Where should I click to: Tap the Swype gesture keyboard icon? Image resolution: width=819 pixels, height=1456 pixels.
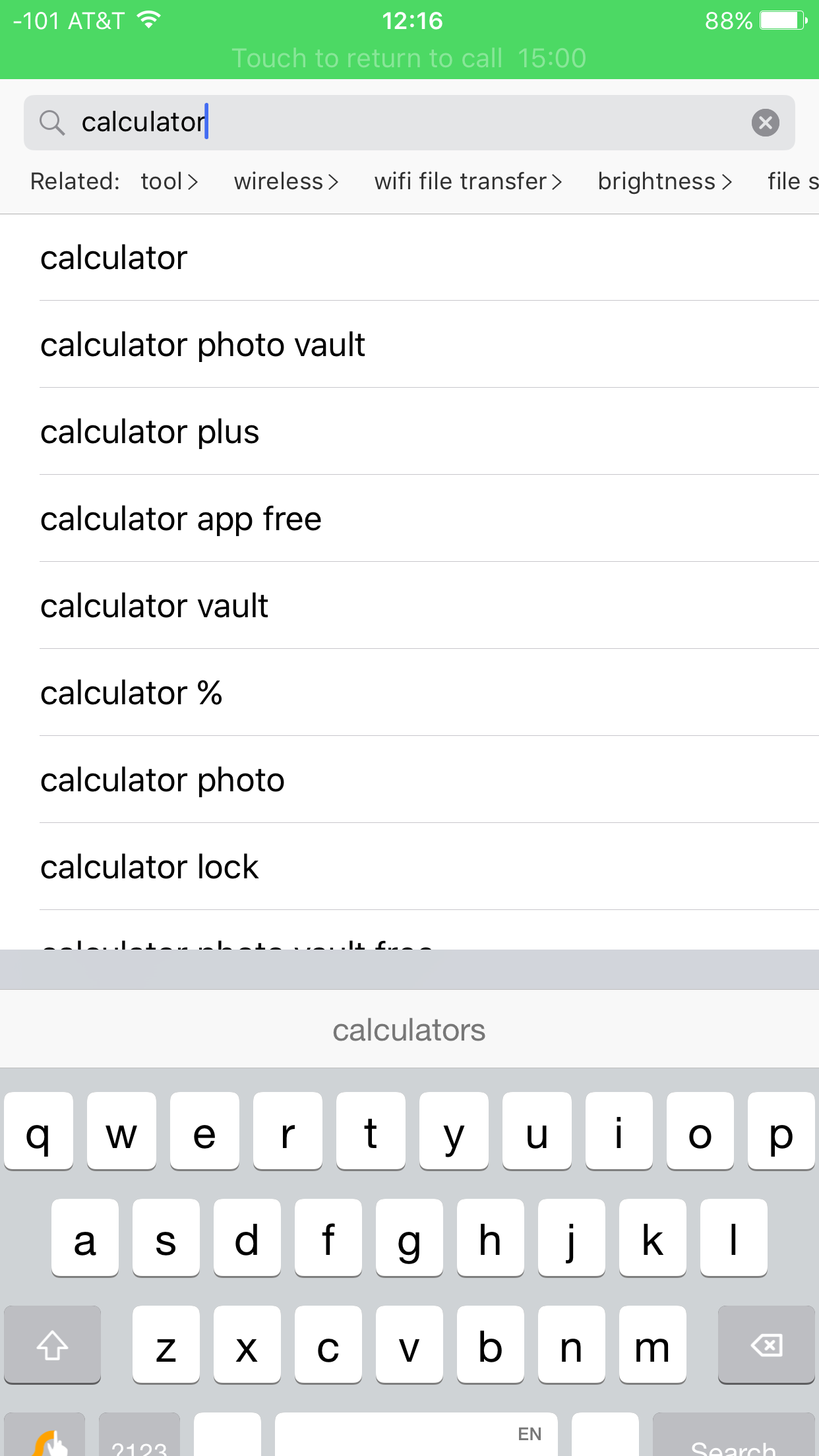[x=46, y=1441]
